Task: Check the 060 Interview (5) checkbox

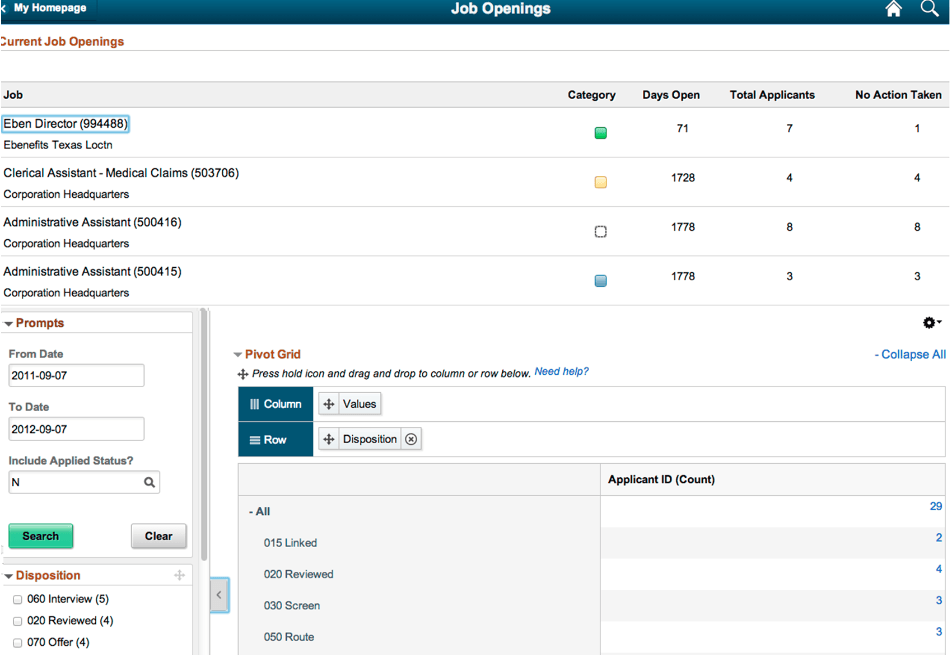Action: coord(17,598)
